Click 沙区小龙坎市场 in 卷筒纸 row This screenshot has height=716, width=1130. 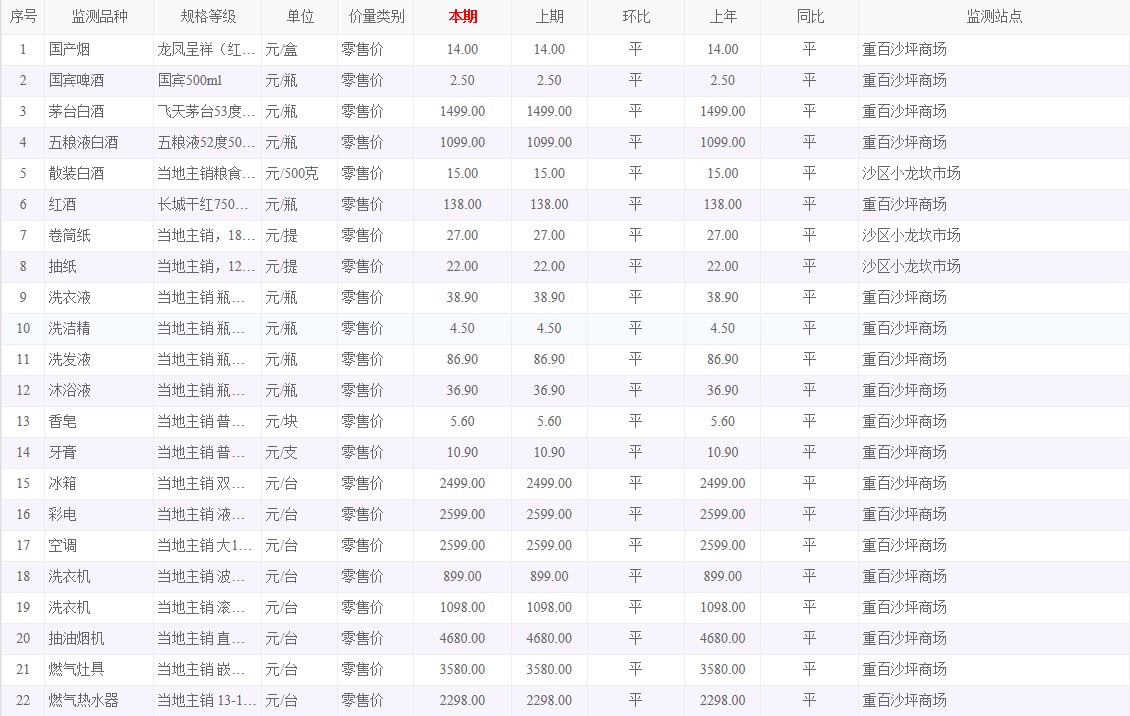912,236
